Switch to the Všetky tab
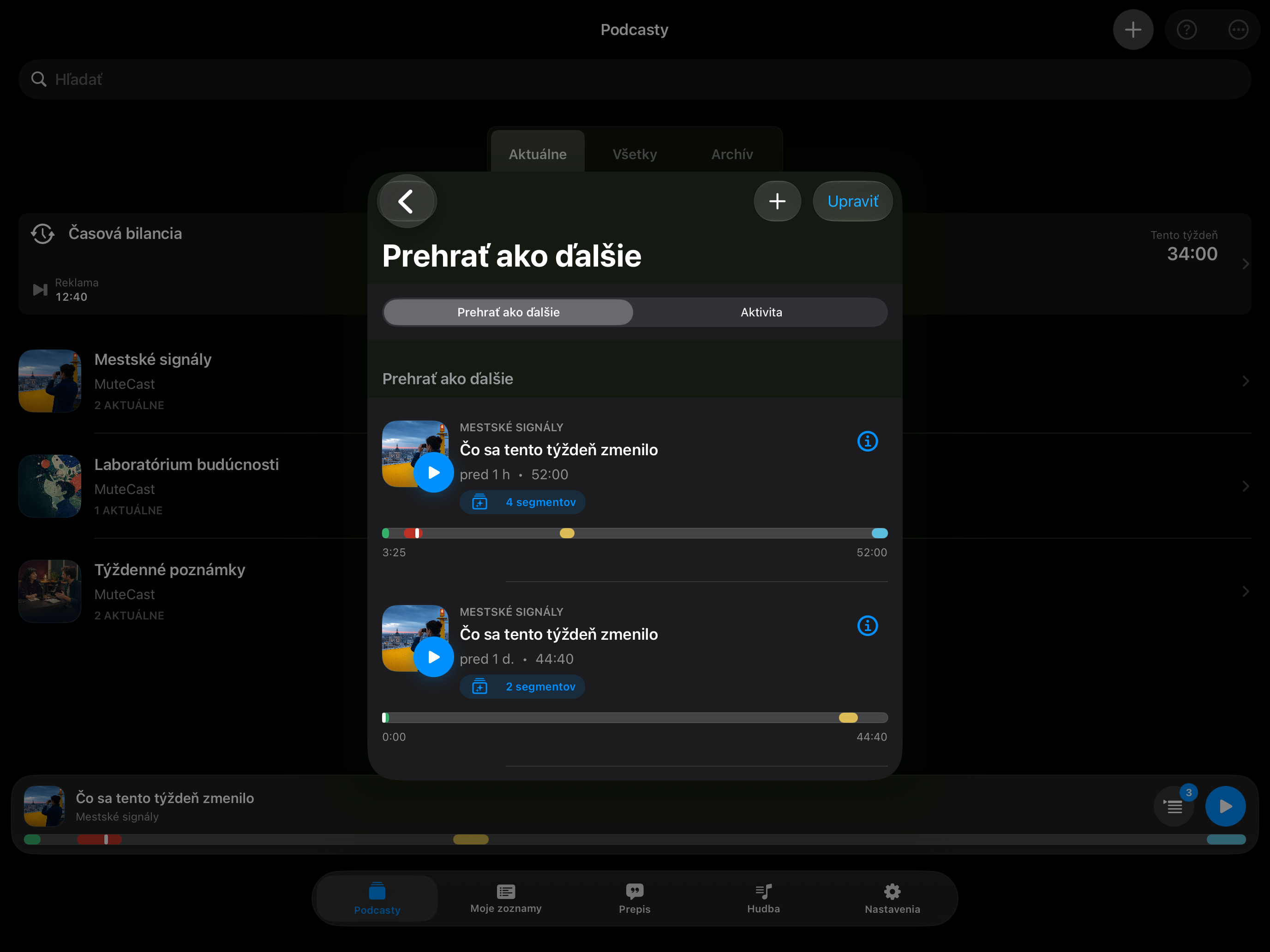1270x952 pixels. pos(635,154)
